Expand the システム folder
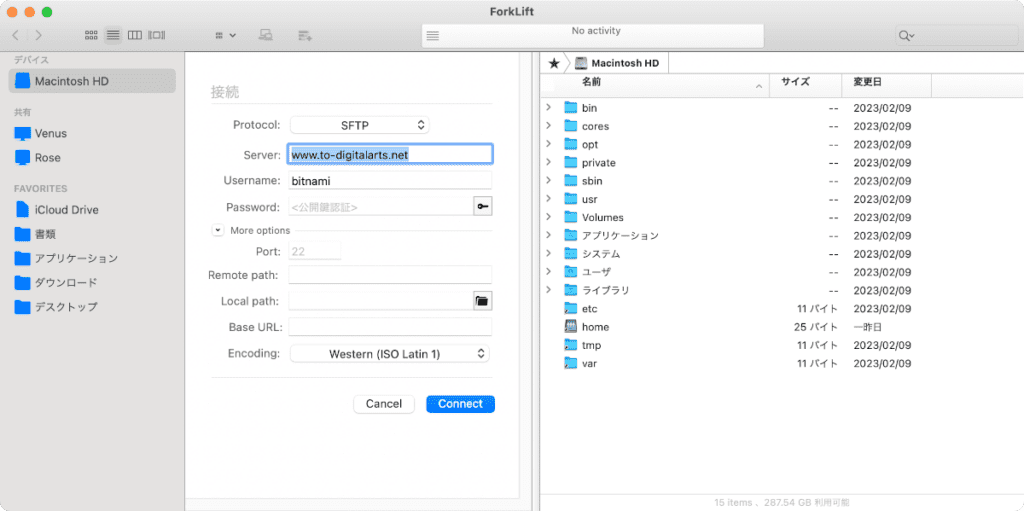Image resolution: width=1024 pixels, height=511 pixels. click(x=549, y=253)
